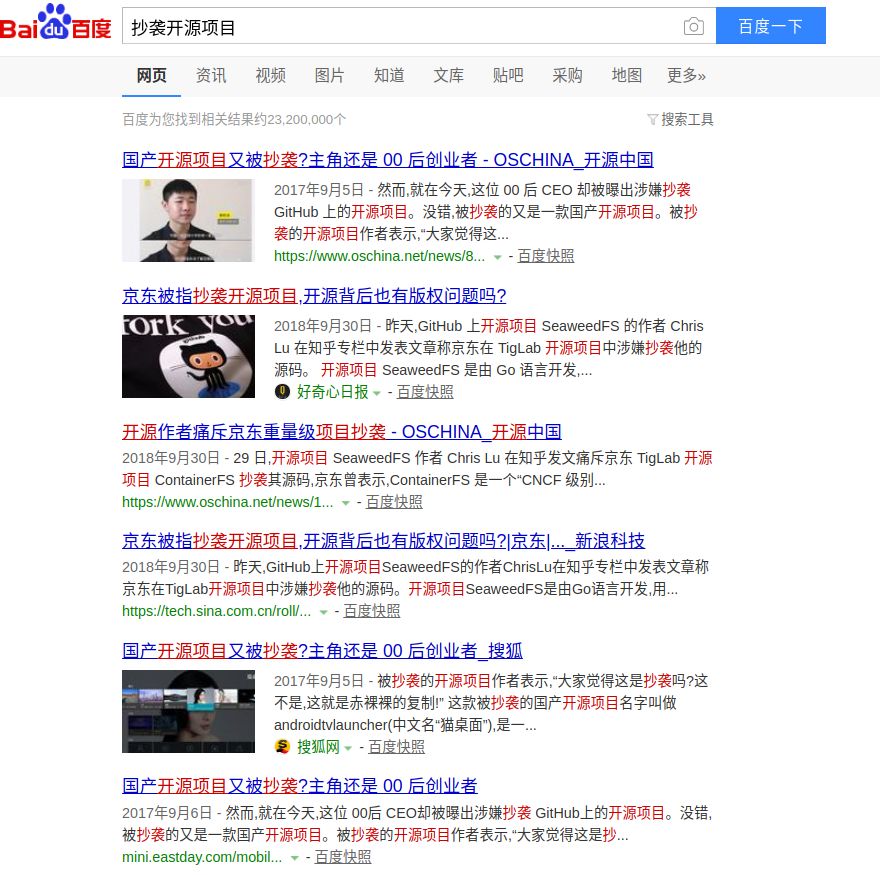Open the 新浪科技 京东被指抄袭 result
Image resolution: width=880 pixels, height=875 pixels.
[383, 540]
